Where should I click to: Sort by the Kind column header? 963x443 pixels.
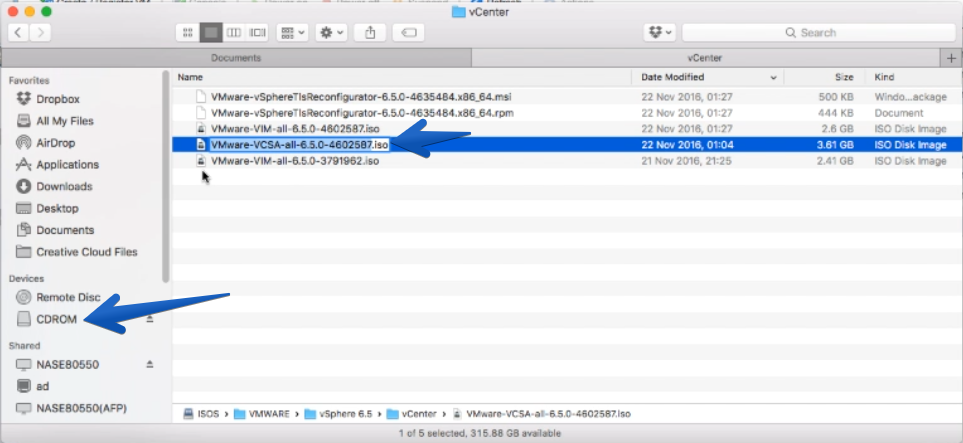[x=884, y=77]
